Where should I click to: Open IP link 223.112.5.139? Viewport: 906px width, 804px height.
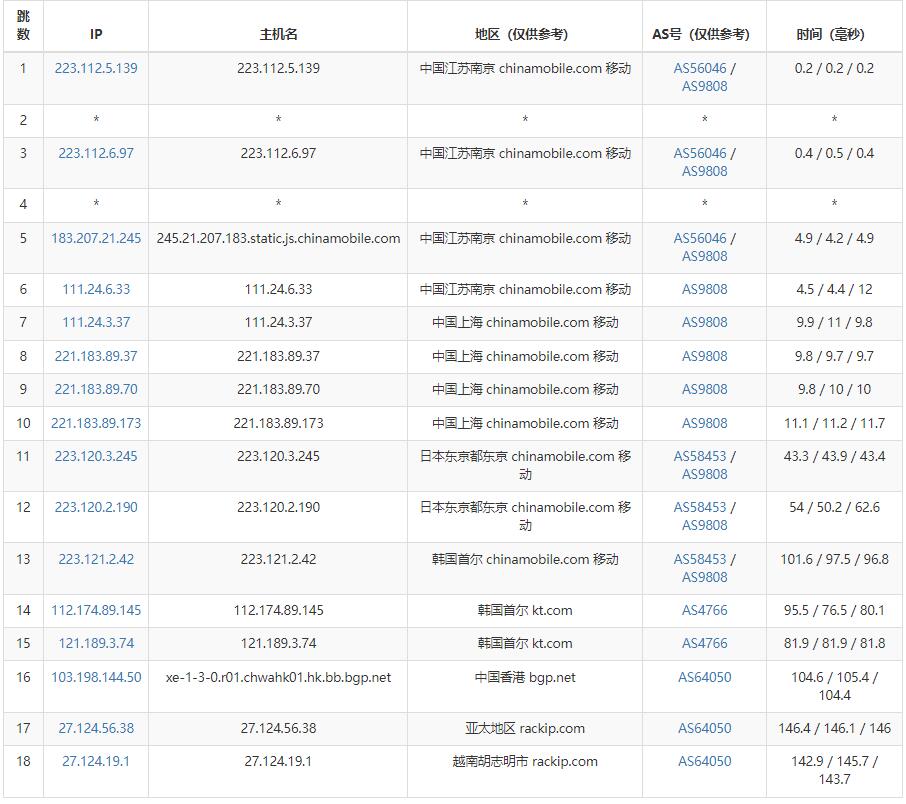point(96,68)
